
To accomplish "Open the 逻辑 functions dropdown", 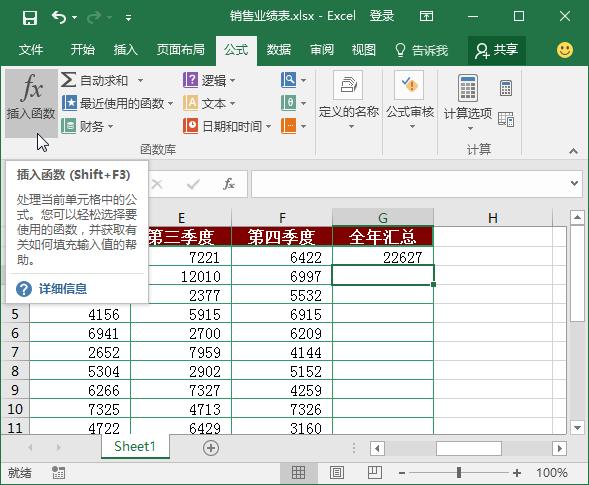I will point(209,80).
